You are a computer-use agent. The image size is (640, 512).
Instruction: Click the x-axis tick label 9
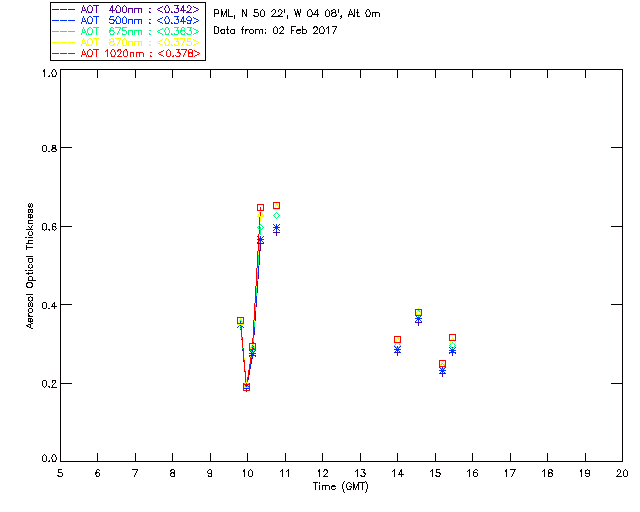(210, 473)
